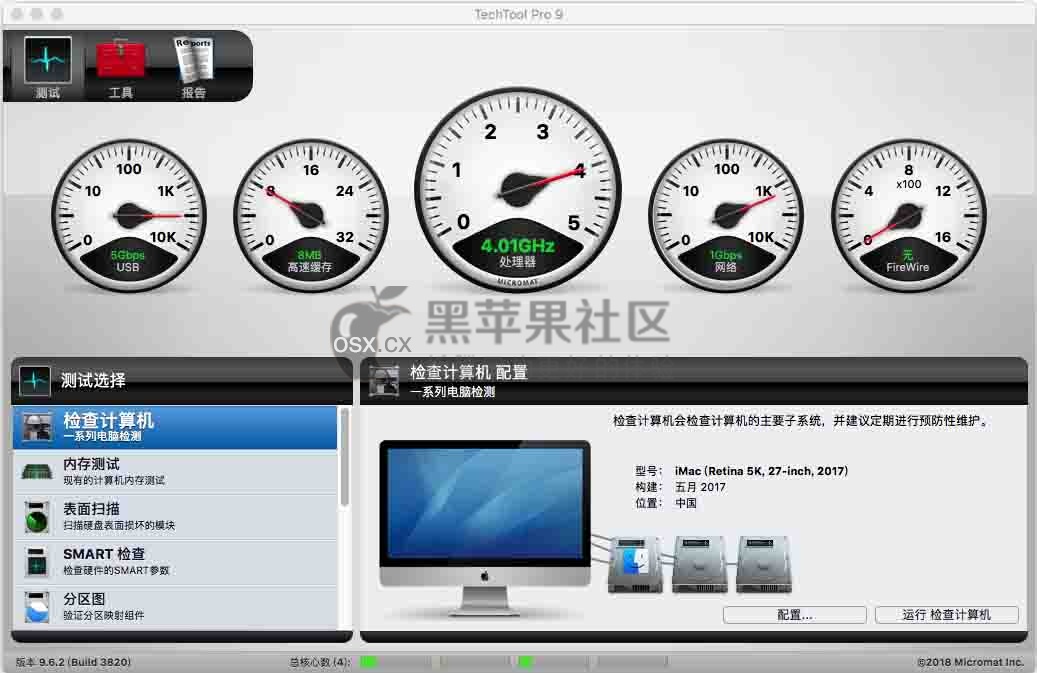This screenshot has height=673, width=1037.
Task: Click the iMac (Retina 5K, 27-inch, 2017) model text
Action: click(x=761, y=471)
